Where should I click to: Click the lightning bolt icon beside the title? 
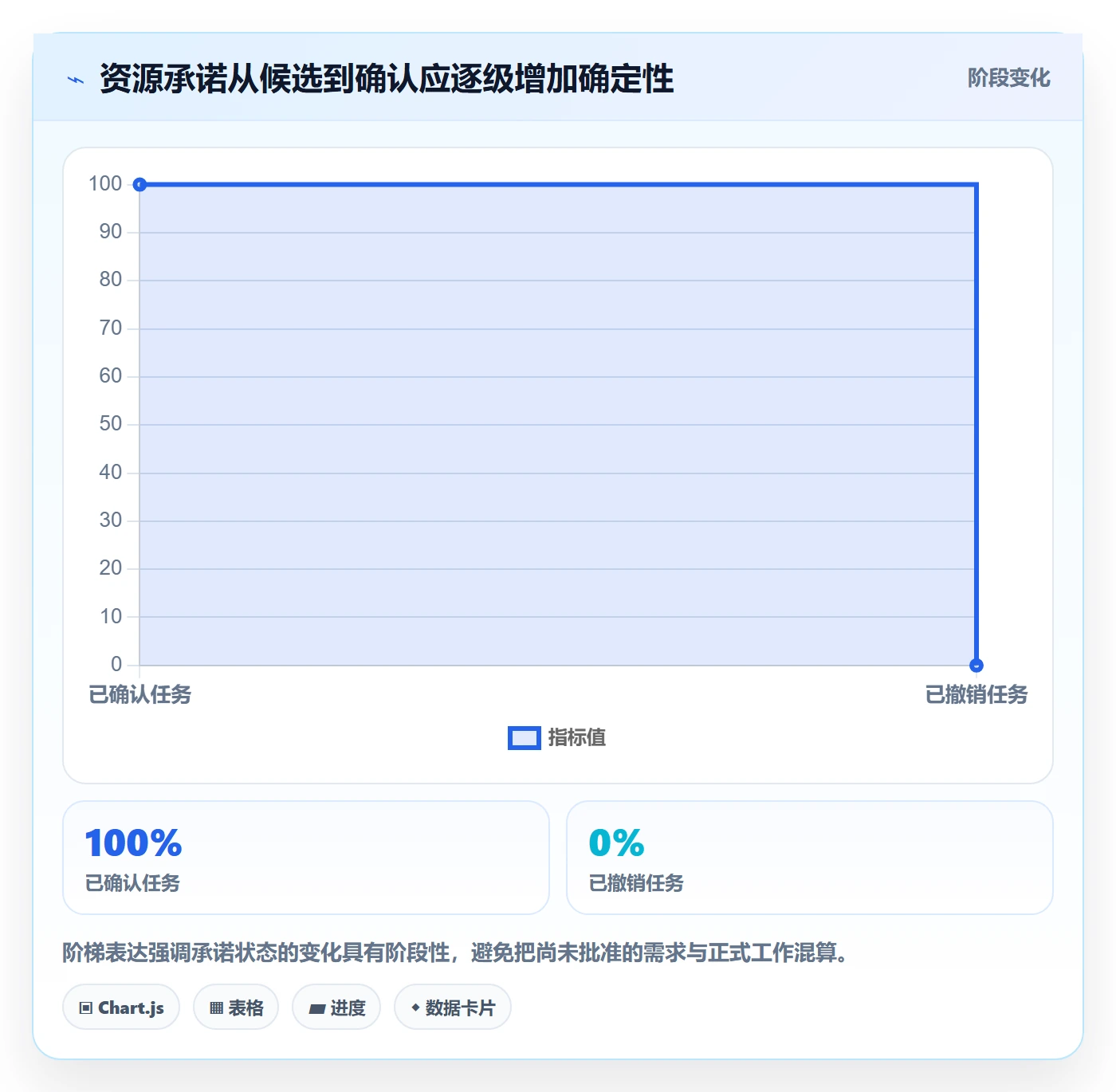(76, 80)
